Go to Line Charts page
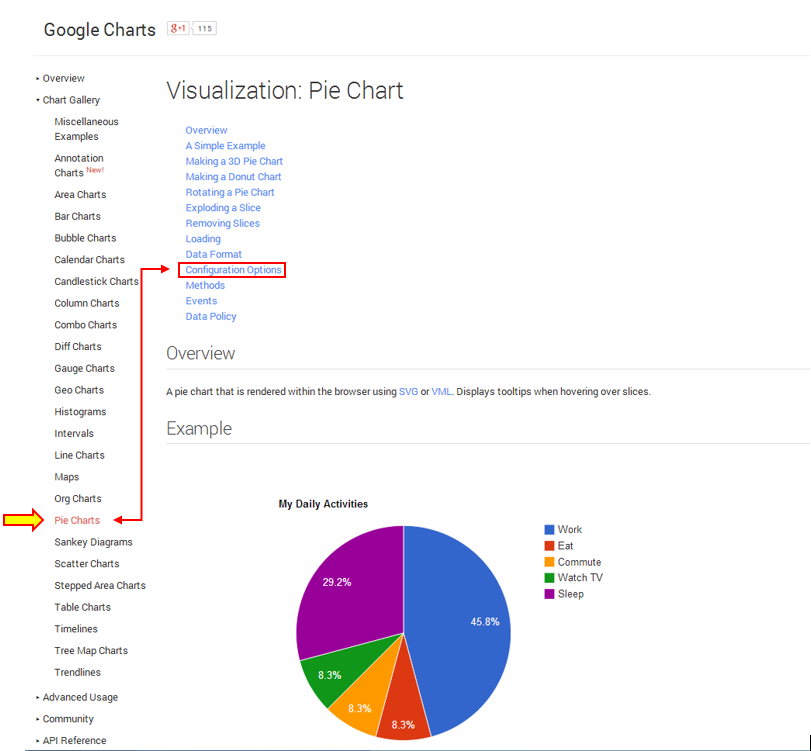The width and height of the screenshot is (811, 751). (x=80, y=455)
